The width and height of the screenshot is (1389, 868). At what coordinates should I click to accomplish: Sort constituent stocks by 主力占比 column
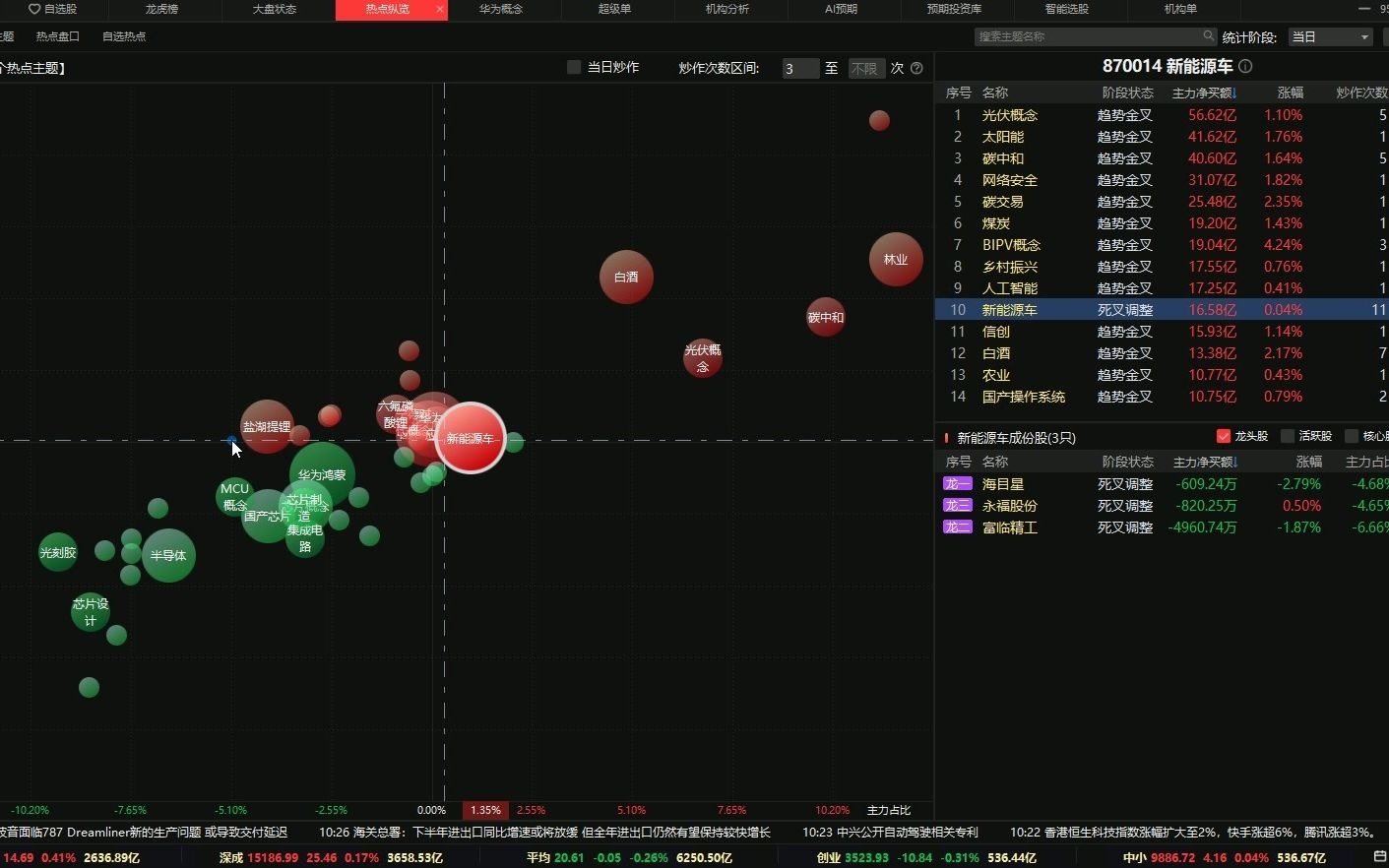point(1366,462)
